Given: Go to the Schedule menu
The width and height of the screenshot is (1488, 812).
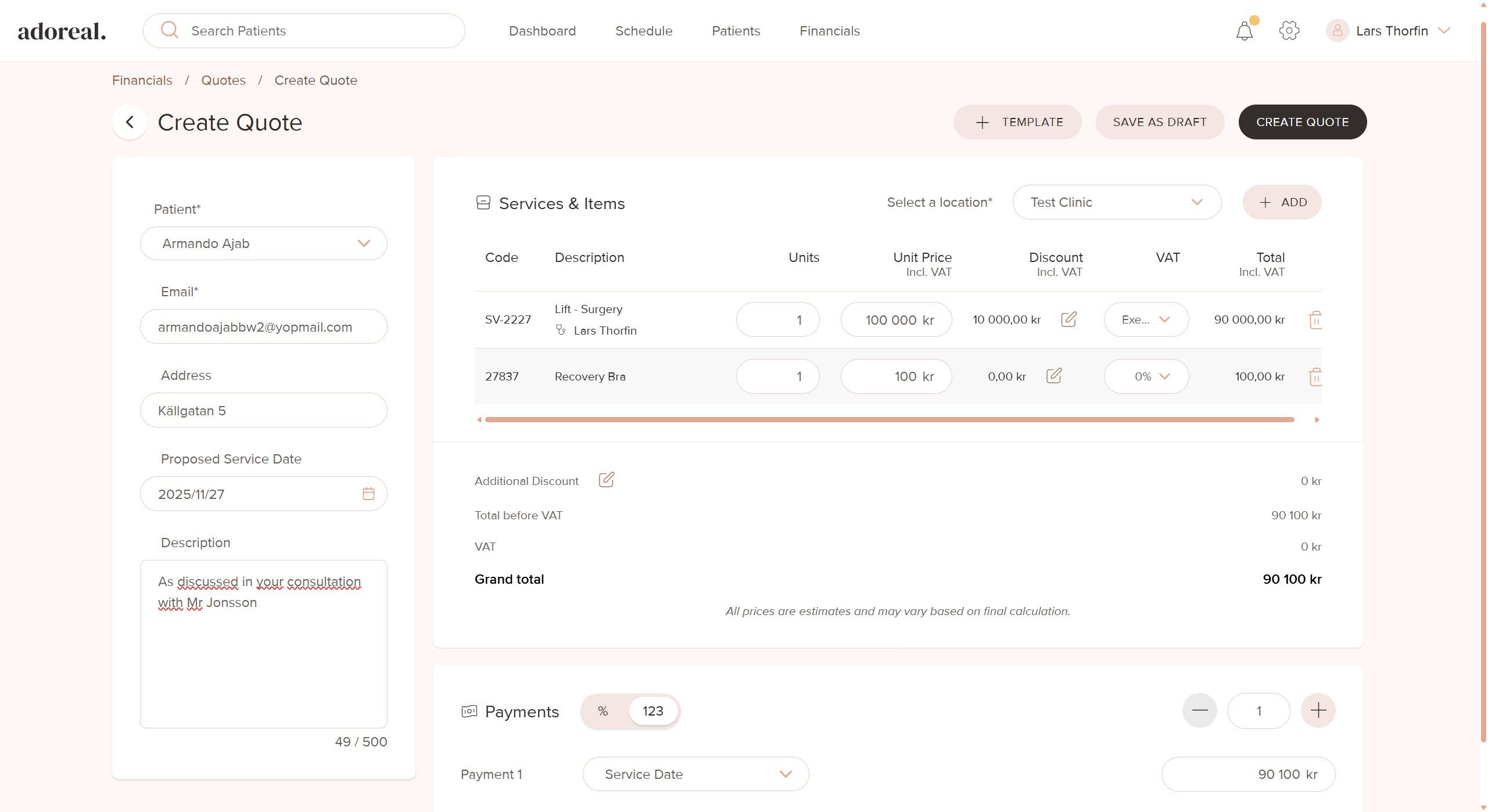Looking at the screenshot, I should 643,31.
